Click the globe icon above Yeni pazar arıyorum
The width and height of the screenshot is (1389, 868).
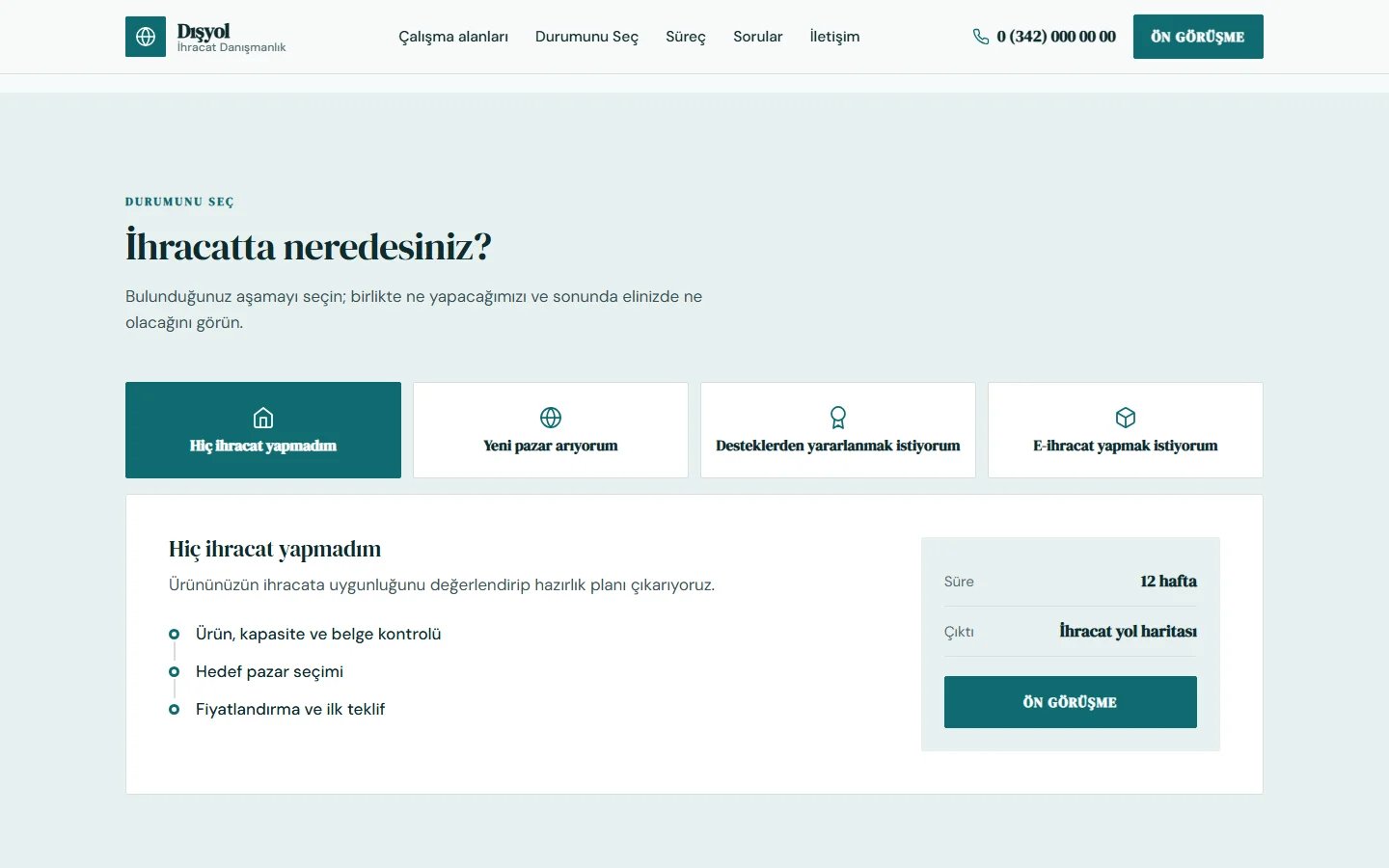click(551, 418)
